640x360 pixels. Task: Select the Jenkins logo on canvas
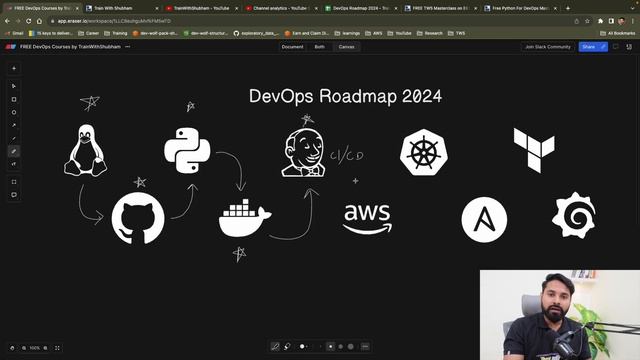click(304, 153)
